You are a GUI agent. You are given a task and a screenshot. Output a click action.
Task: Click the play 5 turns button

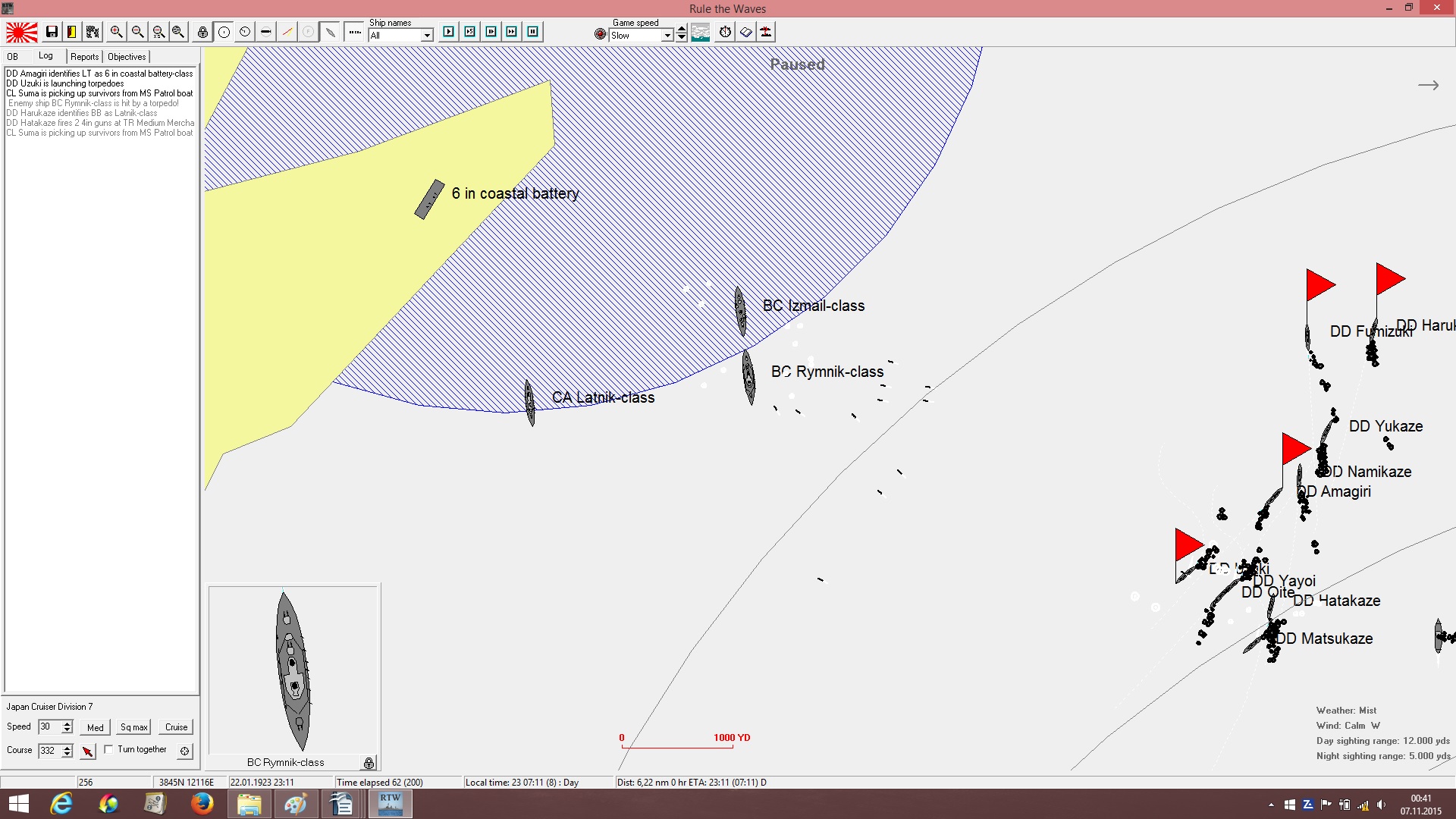click(470, 32)
